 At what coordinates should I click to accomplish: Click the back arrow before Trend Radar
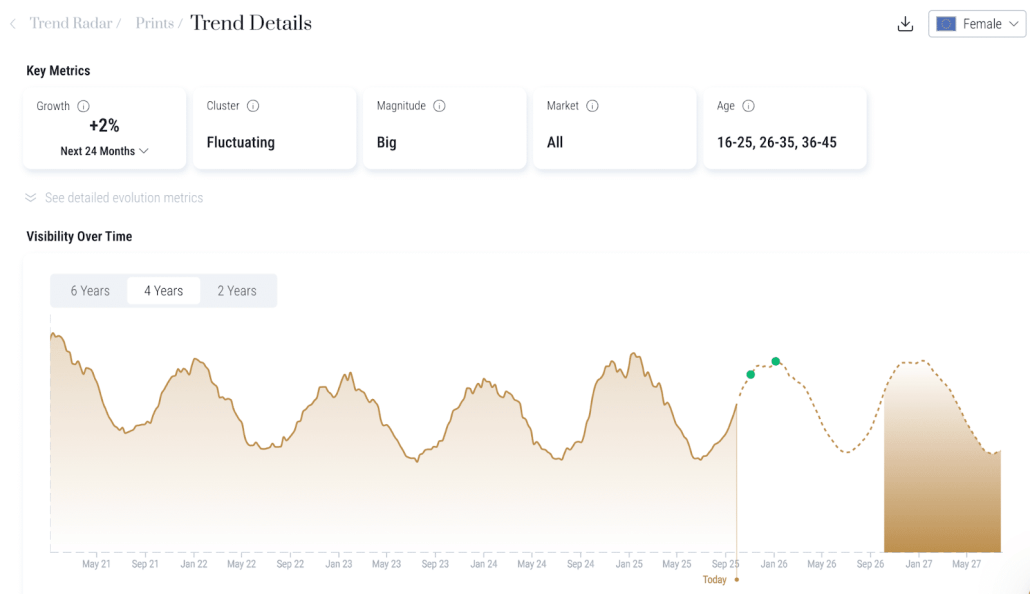click(x=13, y=24)
